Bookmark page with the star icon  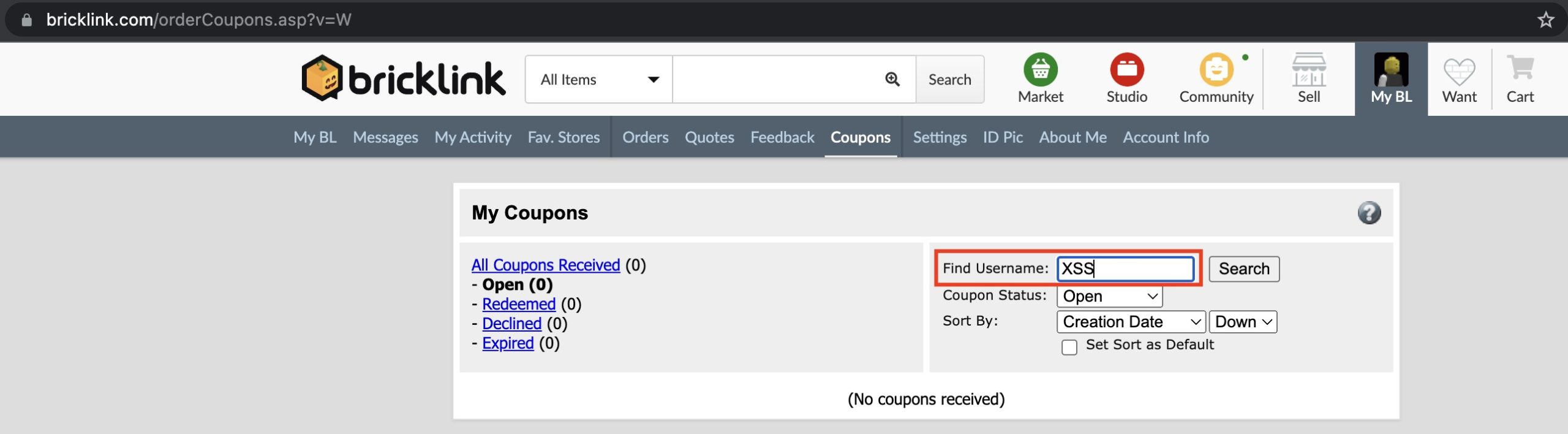click(x=1546, y=20)
